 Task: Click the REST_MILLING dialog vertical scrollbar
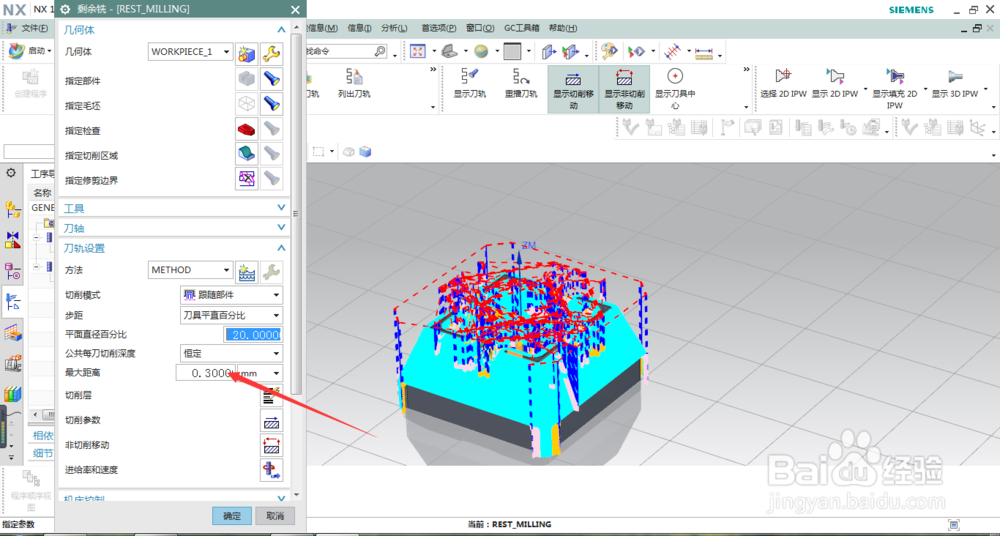(296, 214)
